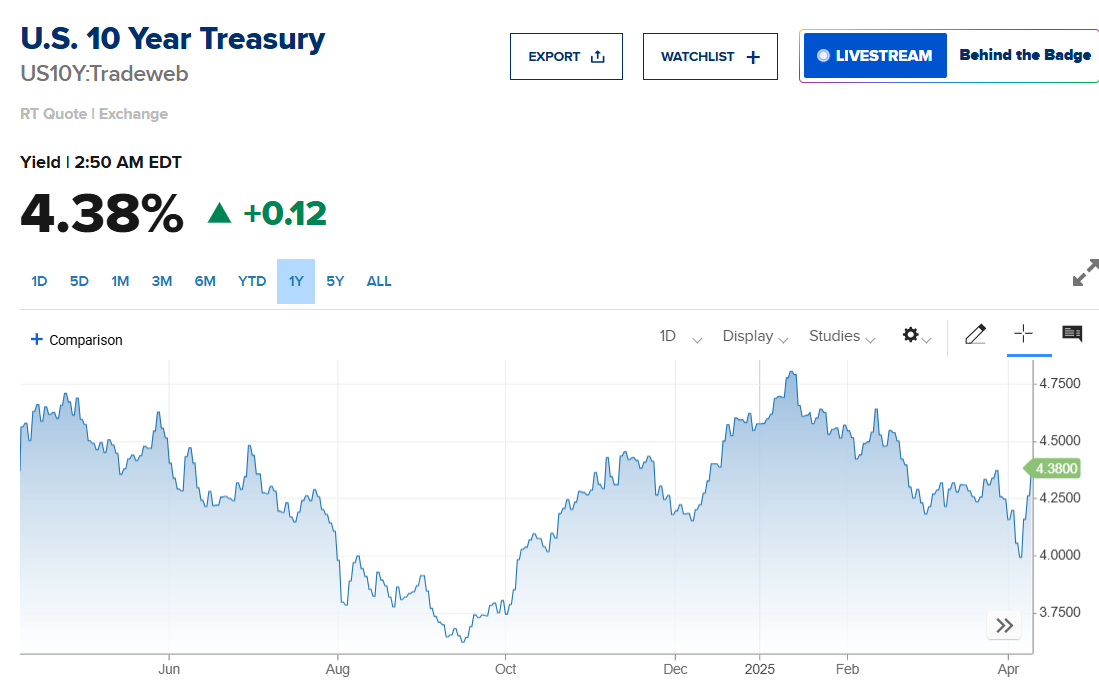Open the 1D interval dropdown

680,336
